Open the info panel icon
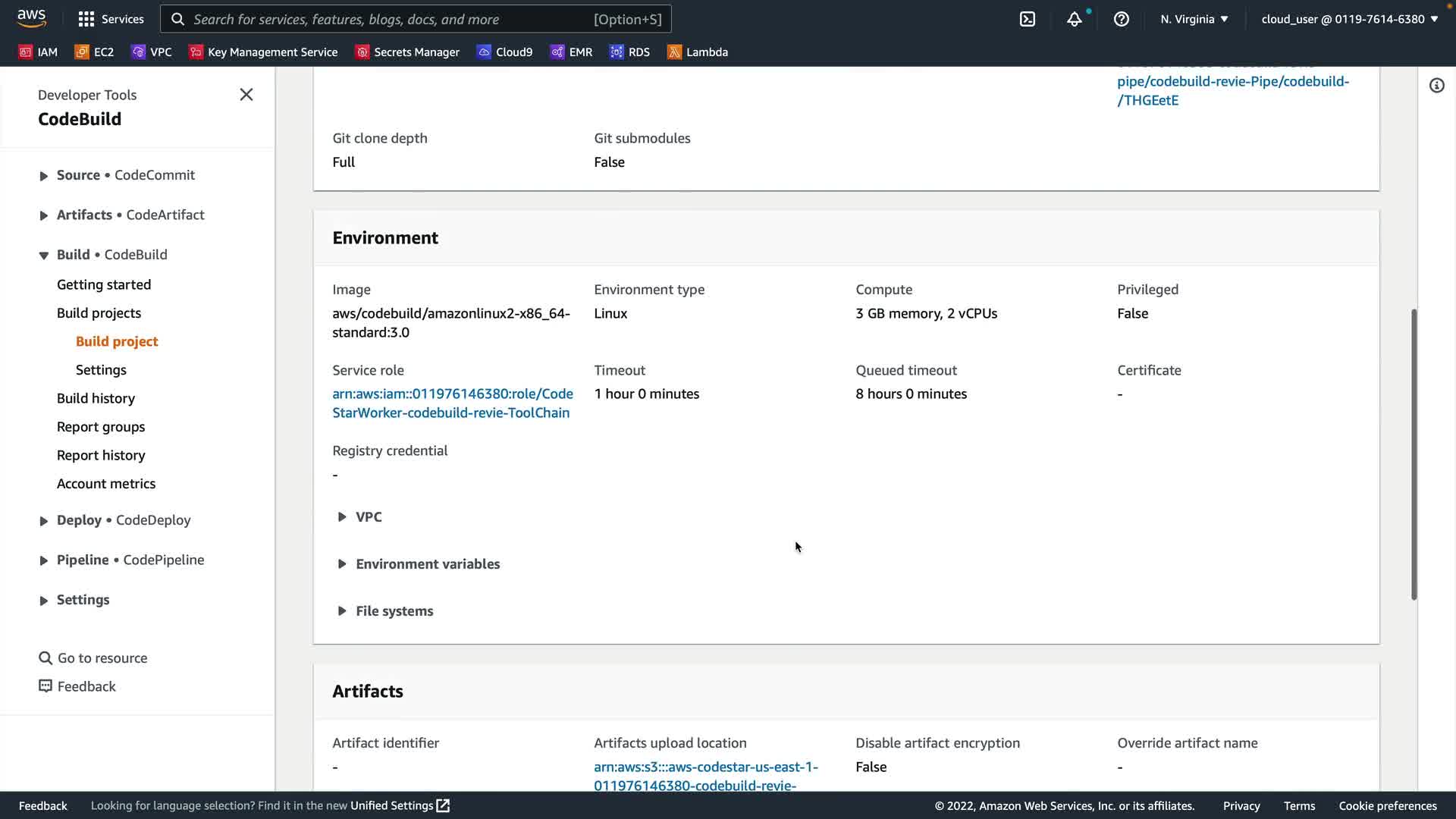 [x=1436, y=86]
